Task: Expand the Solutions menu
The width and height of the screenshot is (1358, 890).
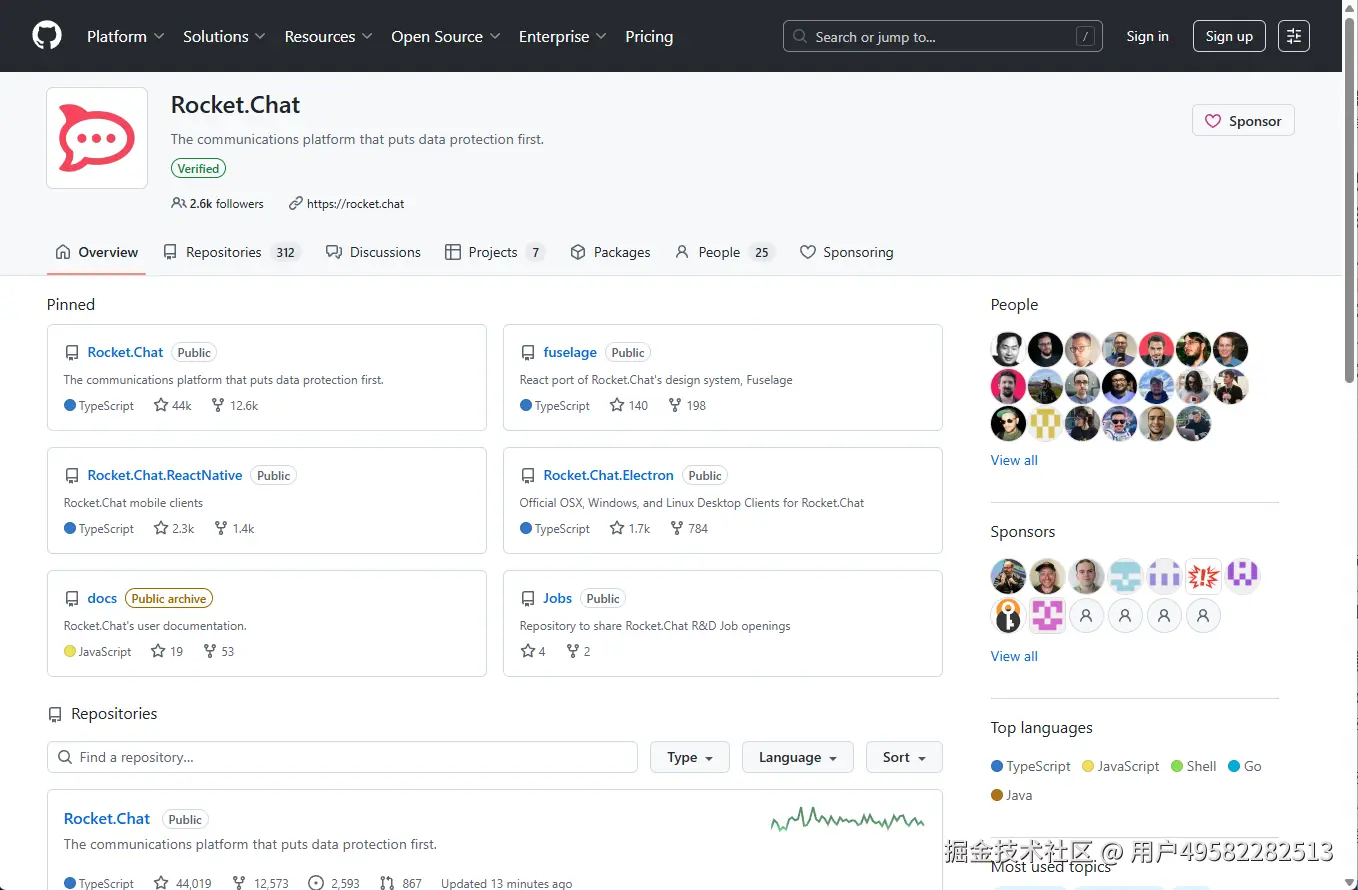Action: [x=224, y=36]
